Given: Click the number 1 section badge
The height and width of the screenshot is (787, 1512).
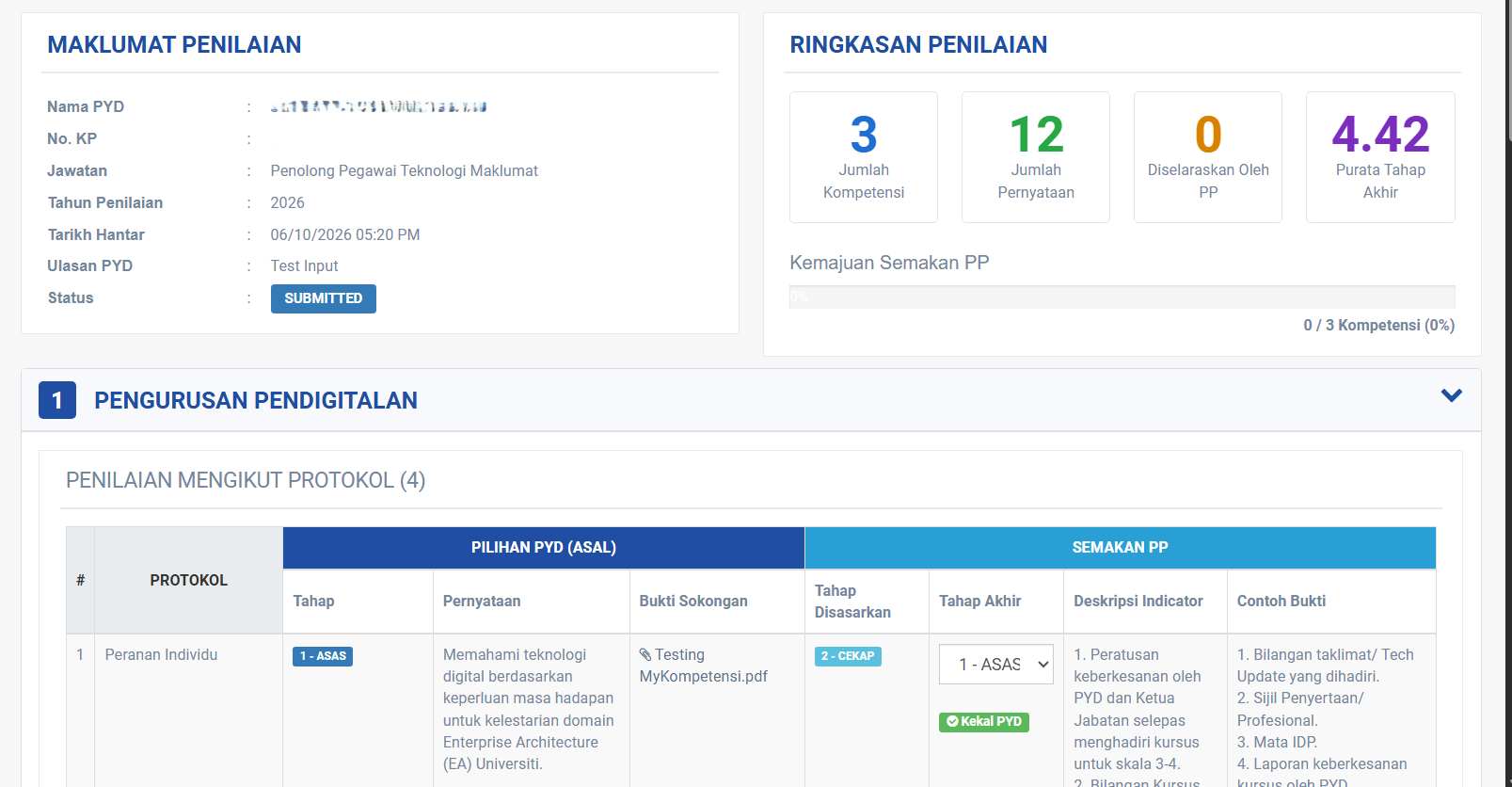Looking at the screenshot, I should (57, 400).
